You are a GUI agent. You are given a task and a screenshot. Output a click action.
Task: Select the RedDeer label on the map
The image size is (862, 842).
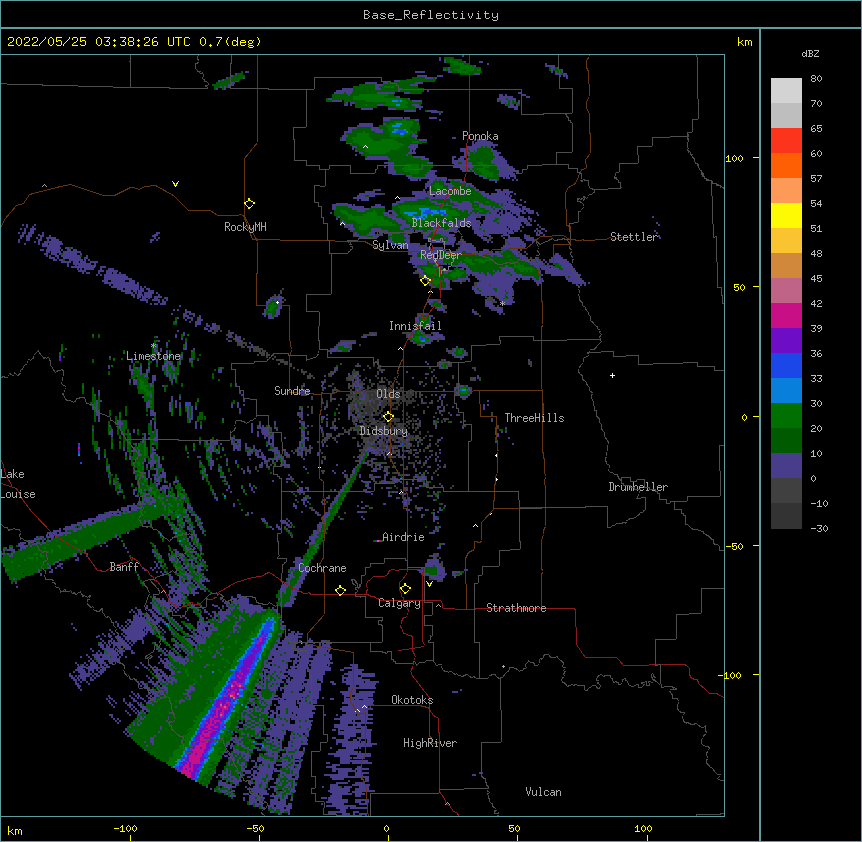pos(441,255)
